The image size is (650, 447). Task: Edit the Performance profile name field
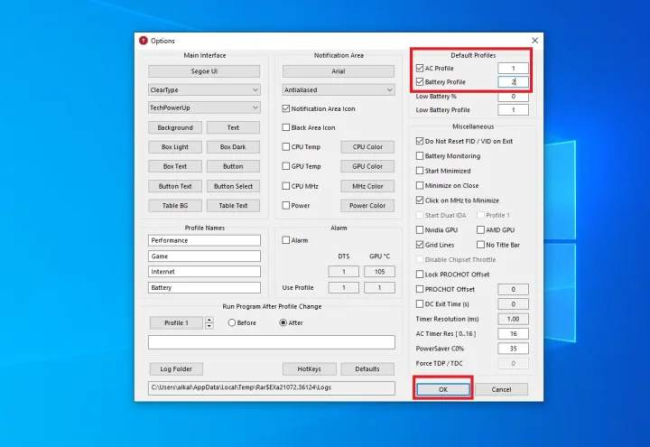[x=204, y=241]
